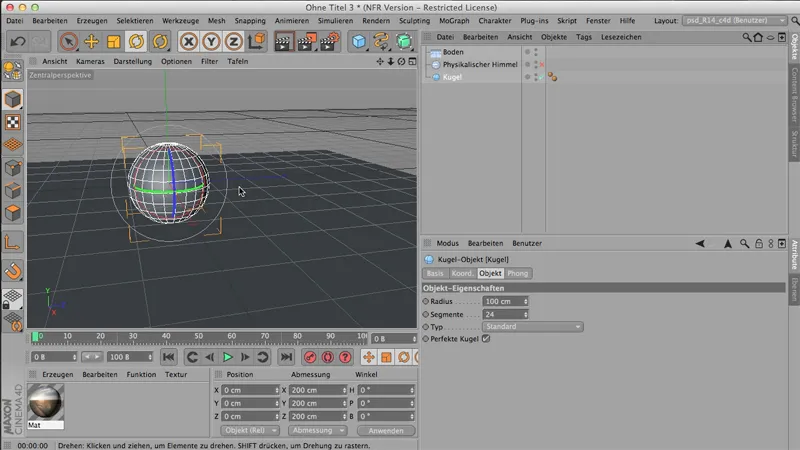Click the Radius stepper arrows
This screenshot has height=450, width=800.
click(x=526, y=302)
